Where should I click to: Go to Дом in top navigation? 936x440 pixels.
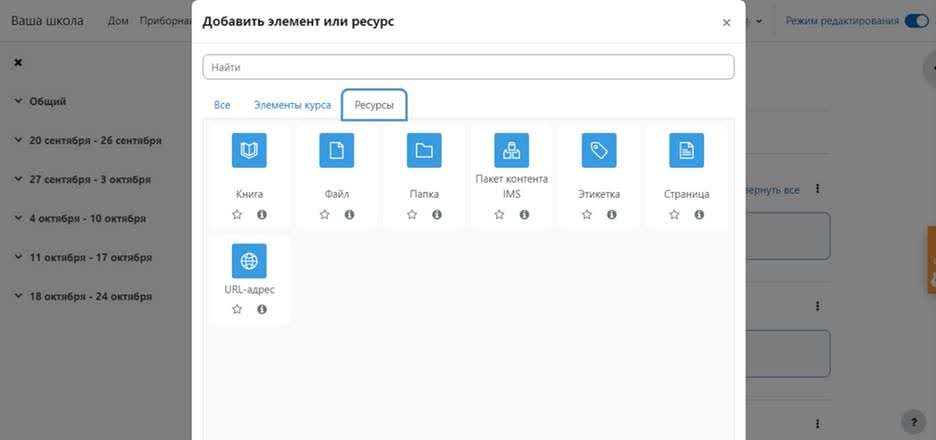(117, 21)
